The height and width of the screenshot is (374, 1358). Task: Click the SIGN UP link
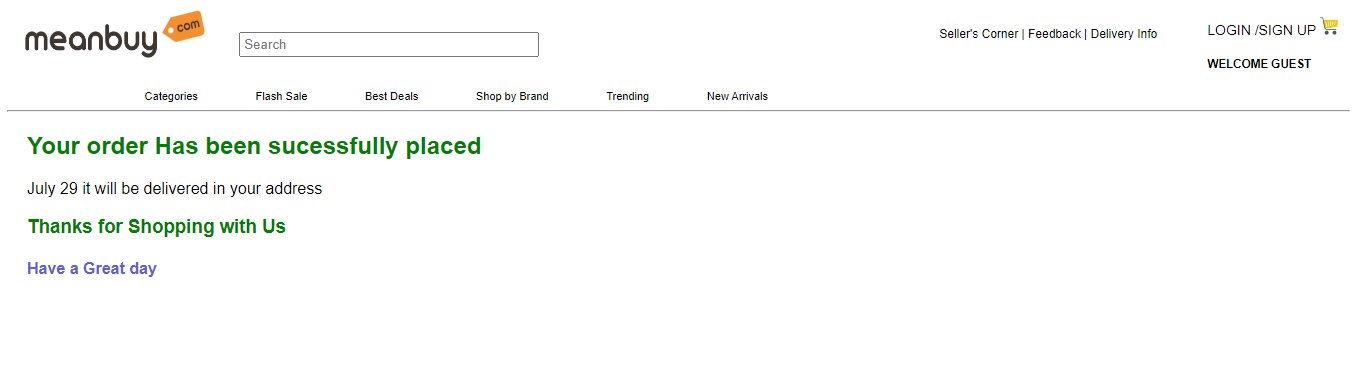tap(1287, 30)
